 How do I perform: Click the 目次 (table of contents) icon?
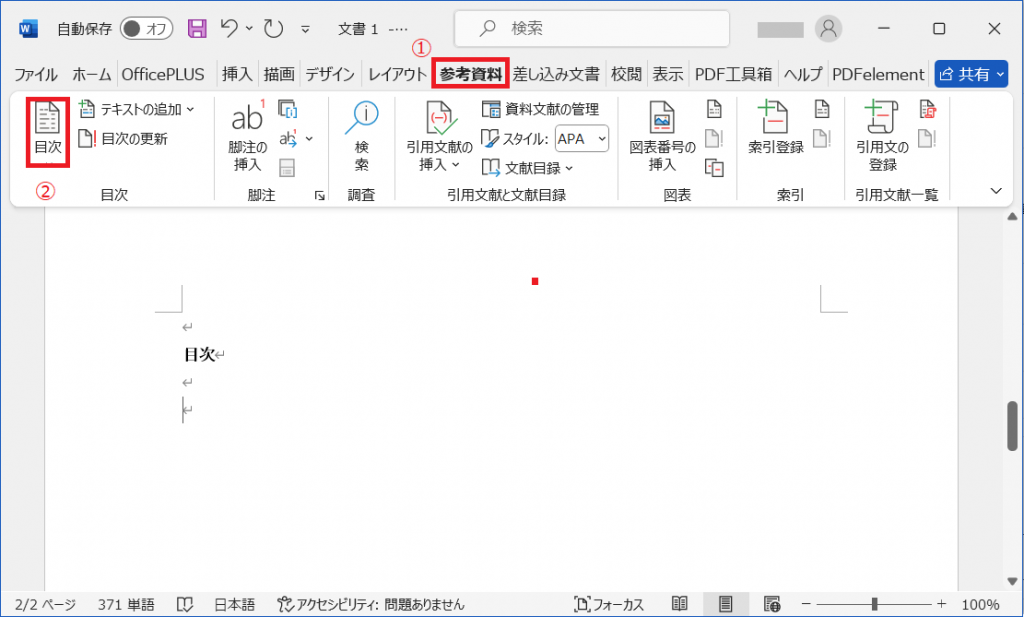click(47, 120)
